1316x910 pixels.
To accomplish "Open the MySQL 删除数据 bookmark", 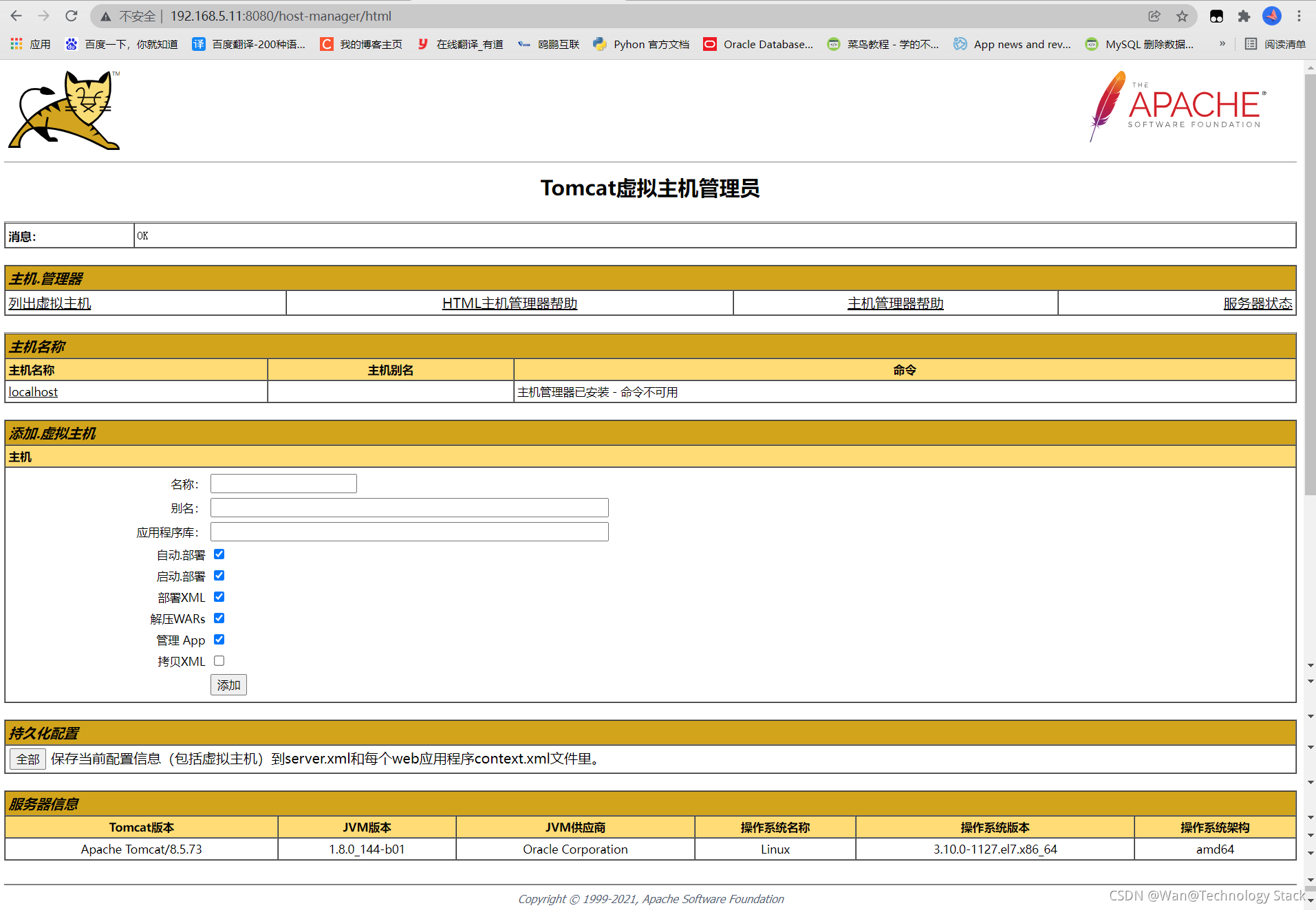I will 1139,44.
